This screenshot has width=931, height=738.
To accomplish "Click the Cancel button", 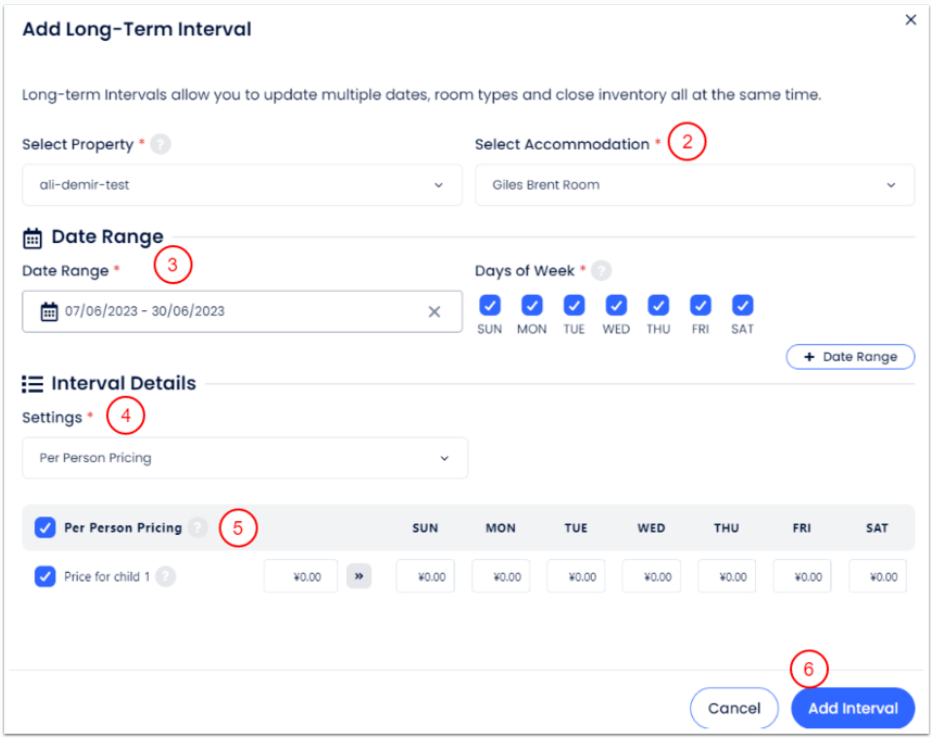I will (734, 708).
